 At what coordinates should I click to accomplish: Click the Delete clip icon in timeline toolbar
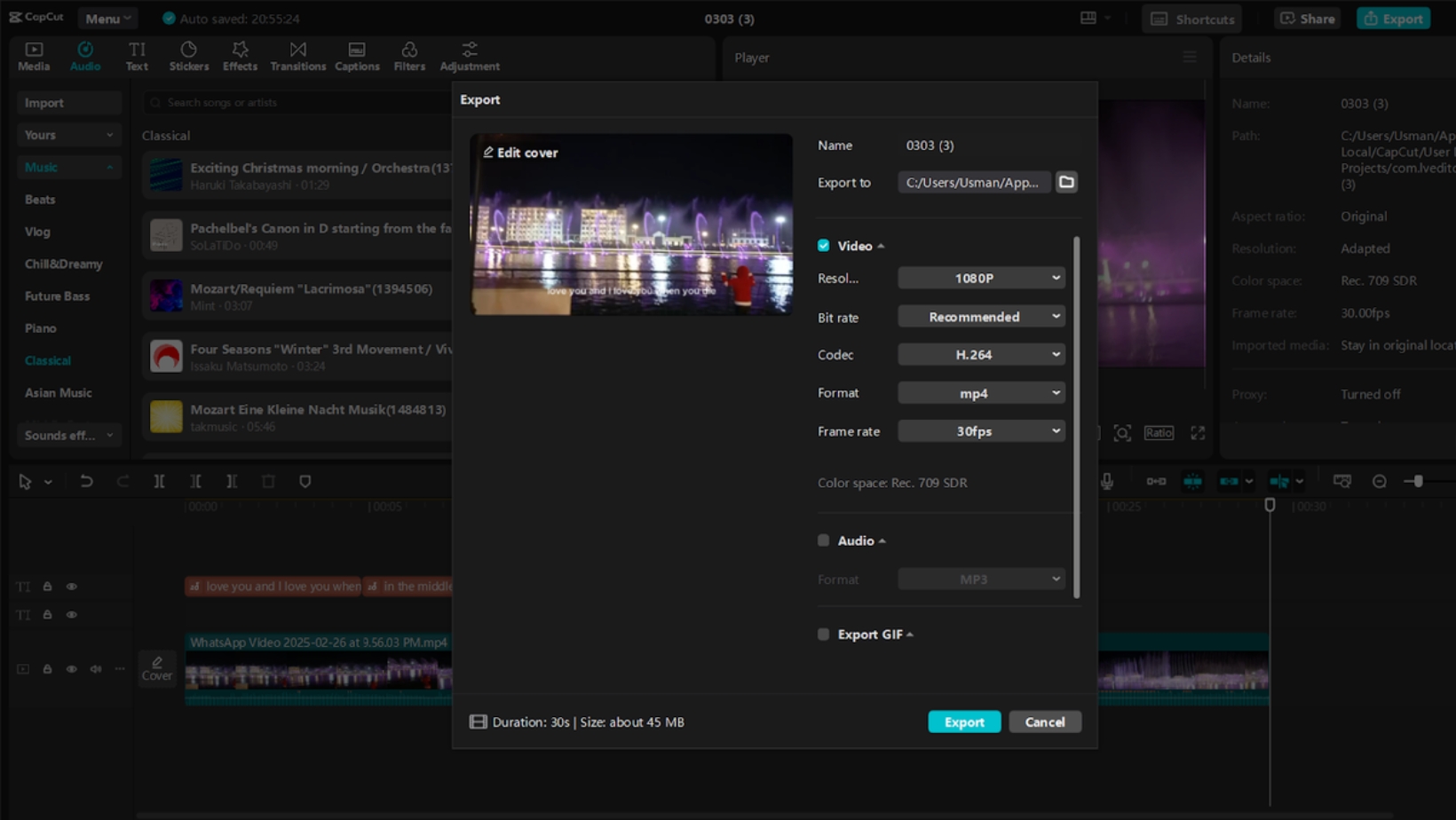tap(268, 481)
